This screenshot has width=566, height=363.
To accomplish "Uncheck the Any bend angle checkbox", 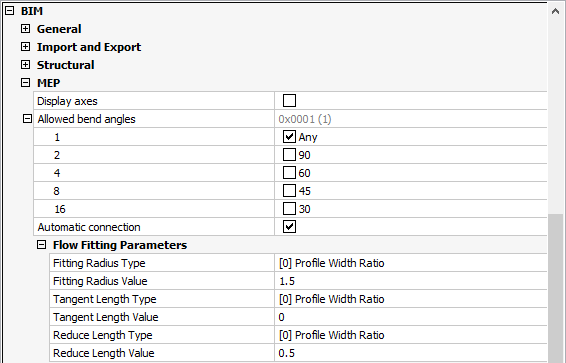I will (289, 137).
